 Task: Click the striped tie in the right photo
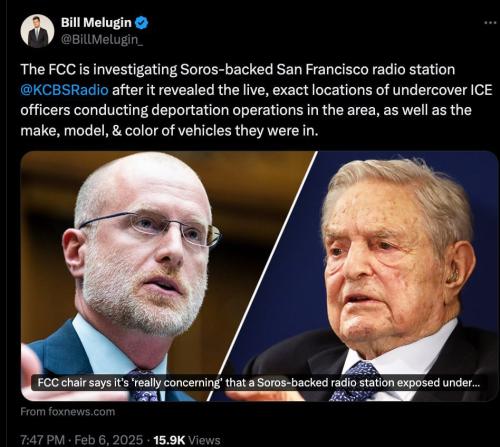point(355,383)
